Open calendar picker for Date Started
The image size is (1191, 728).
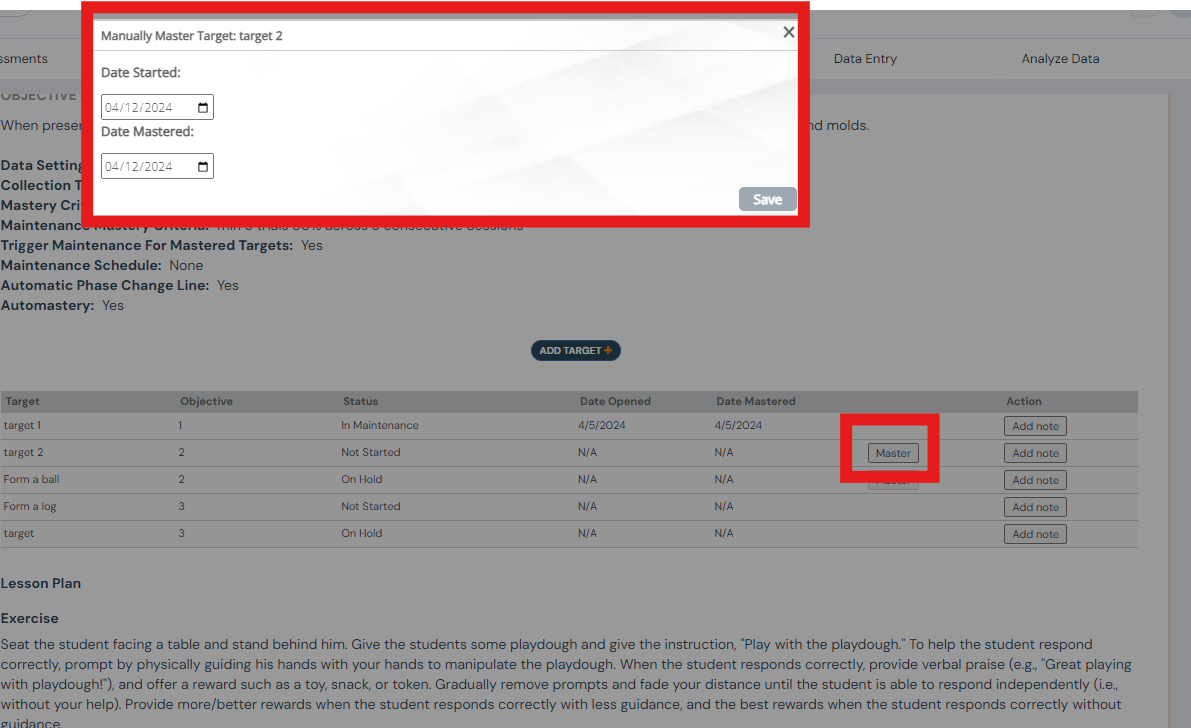pyautogui.click(x=203, y=108)
